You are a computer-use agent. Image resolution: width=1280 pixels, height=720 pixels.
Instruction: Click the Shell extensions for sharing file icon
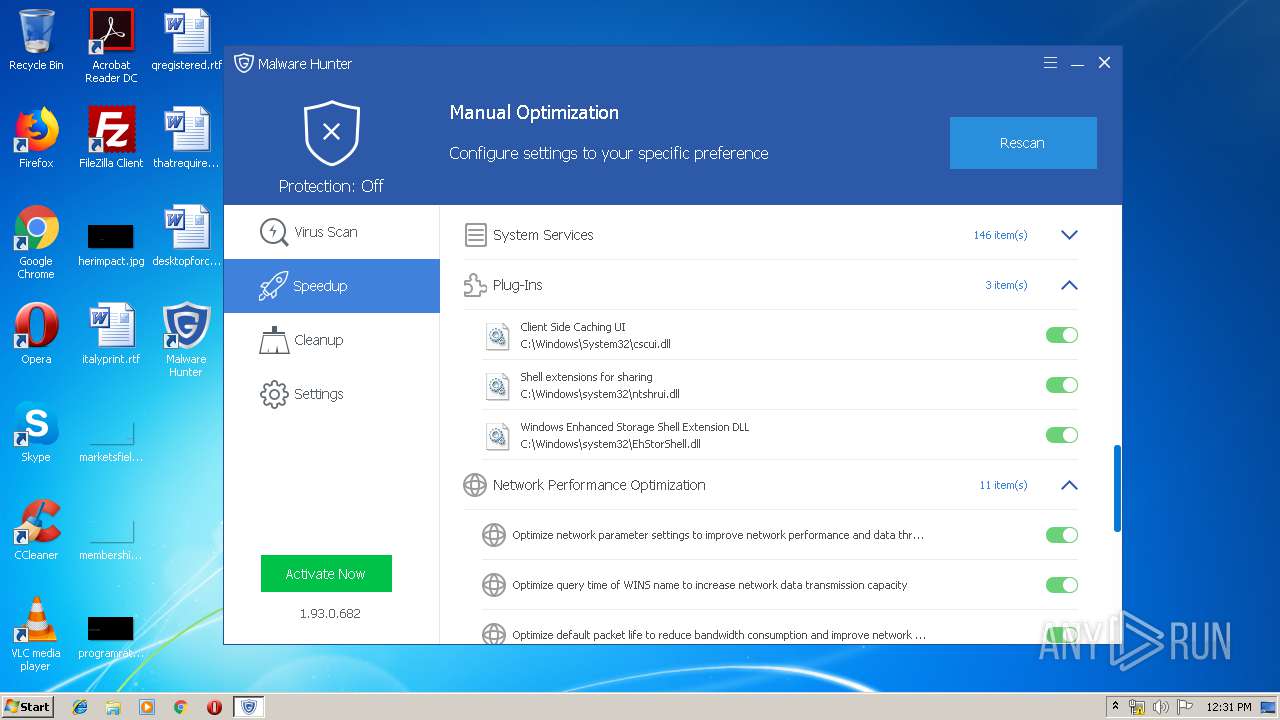coord(497,385)
